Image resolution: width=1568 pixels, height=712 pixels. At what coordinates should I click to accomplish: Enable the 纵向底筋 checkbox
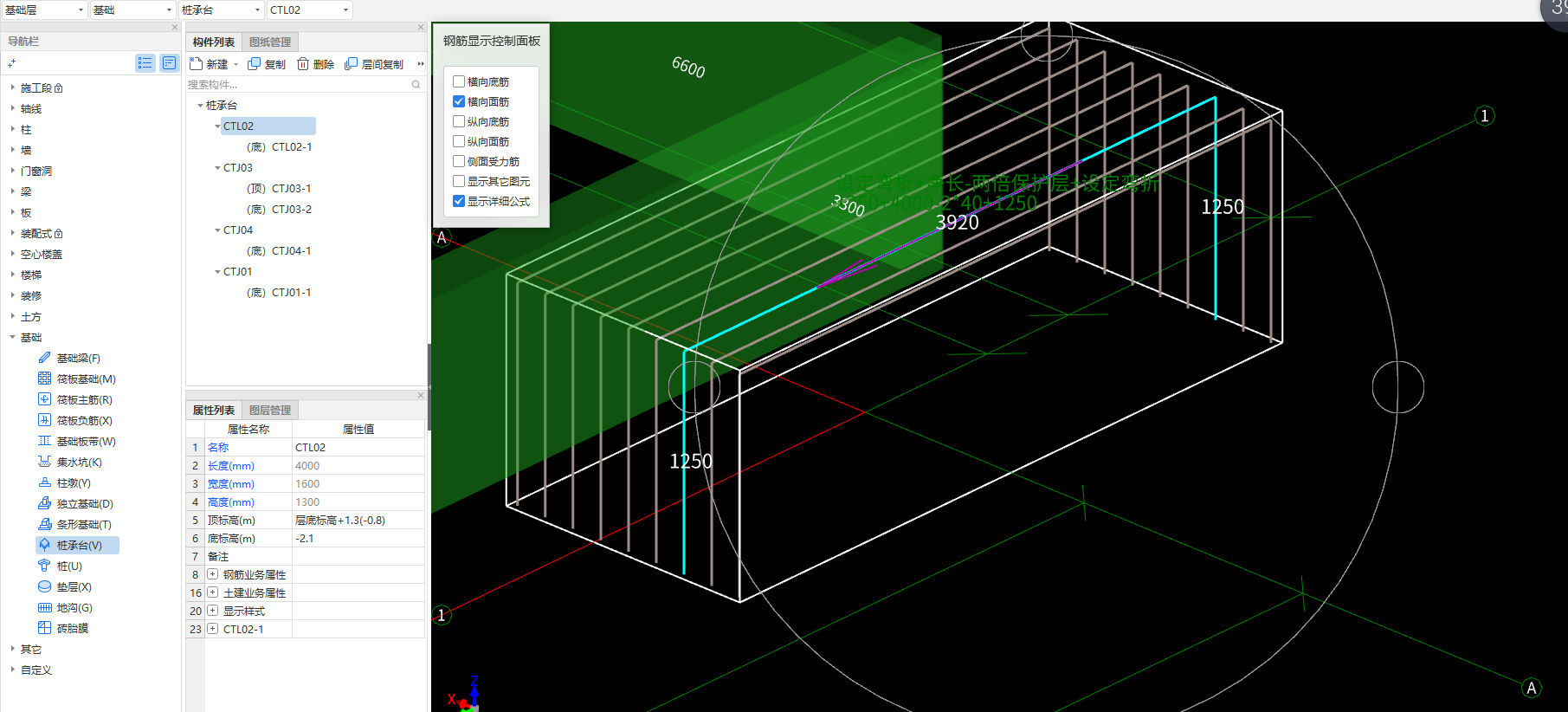(x=459, y=121)
